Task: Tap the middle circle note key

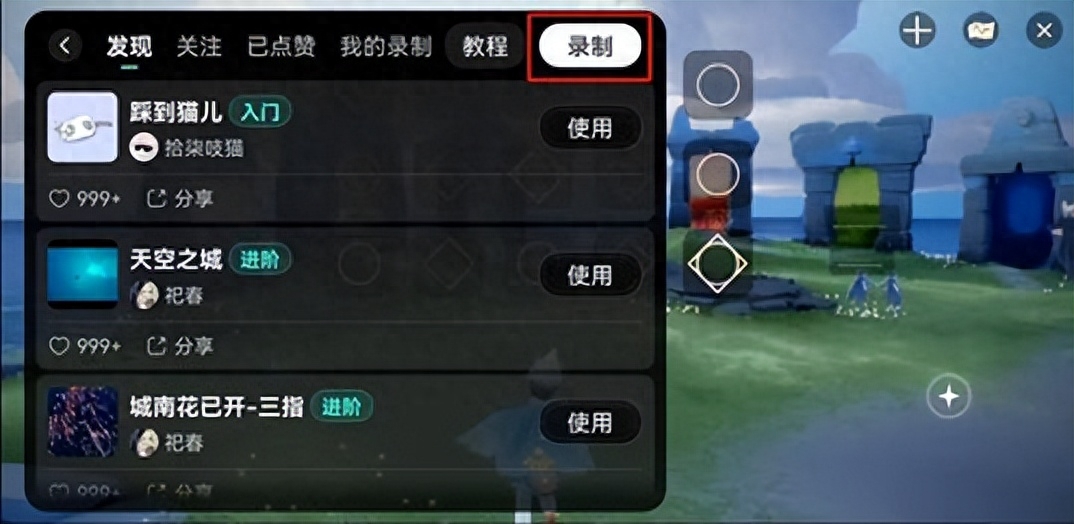Action: coord(718,174)
